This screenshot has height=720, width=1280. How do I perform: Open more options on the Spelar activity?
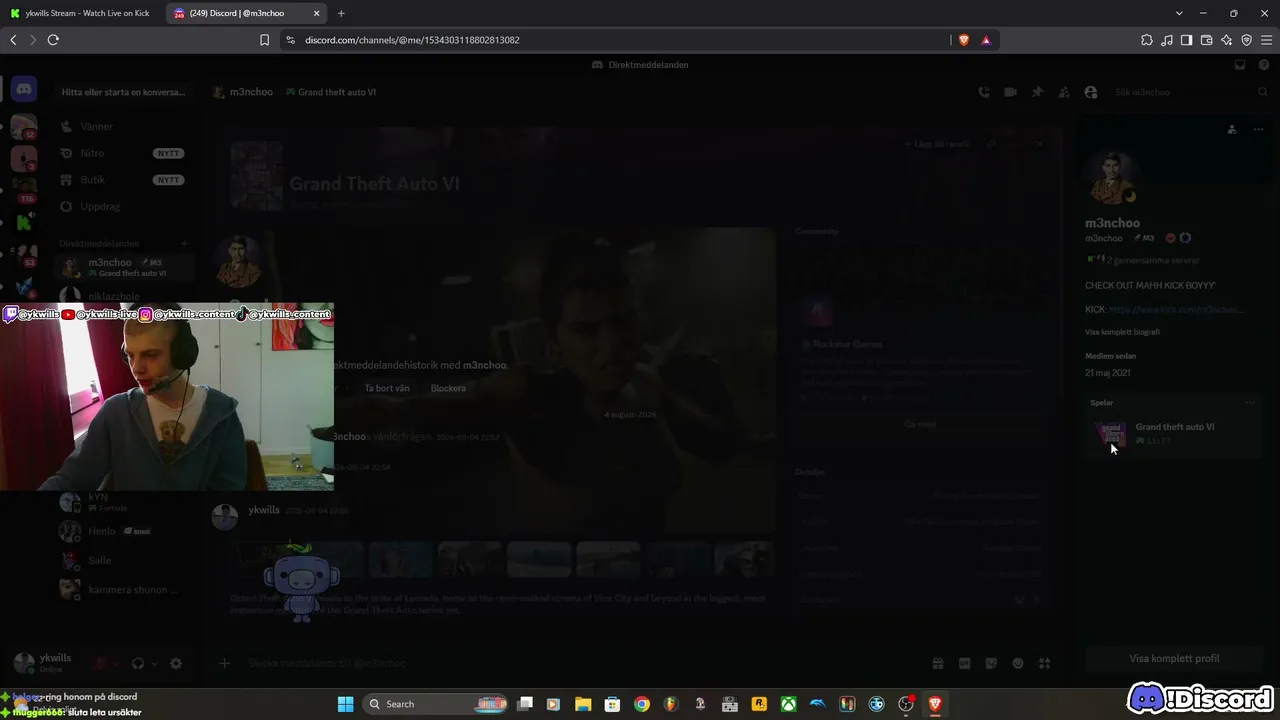(x=1250, y=403)
